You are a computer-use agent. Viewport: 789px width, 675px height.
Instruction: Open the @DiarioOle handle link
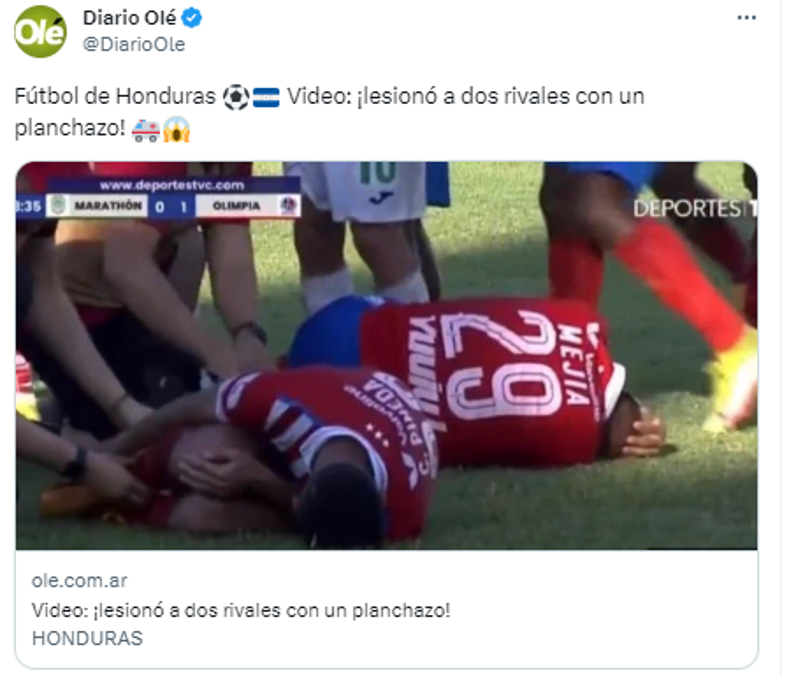[134, 44]
